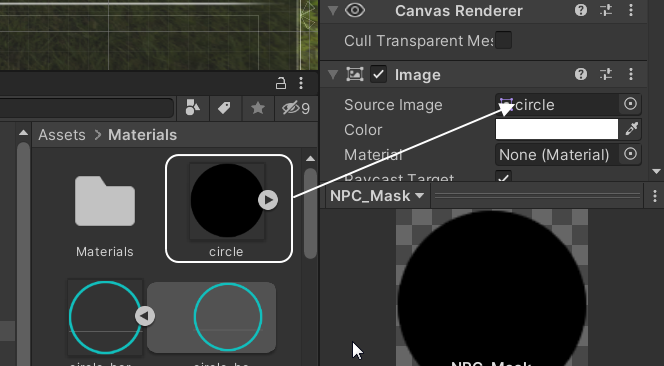The width and height of the screenshot is (664, 366).
Task: Click Materials in breadcrumb path
Action: (142, 135)
